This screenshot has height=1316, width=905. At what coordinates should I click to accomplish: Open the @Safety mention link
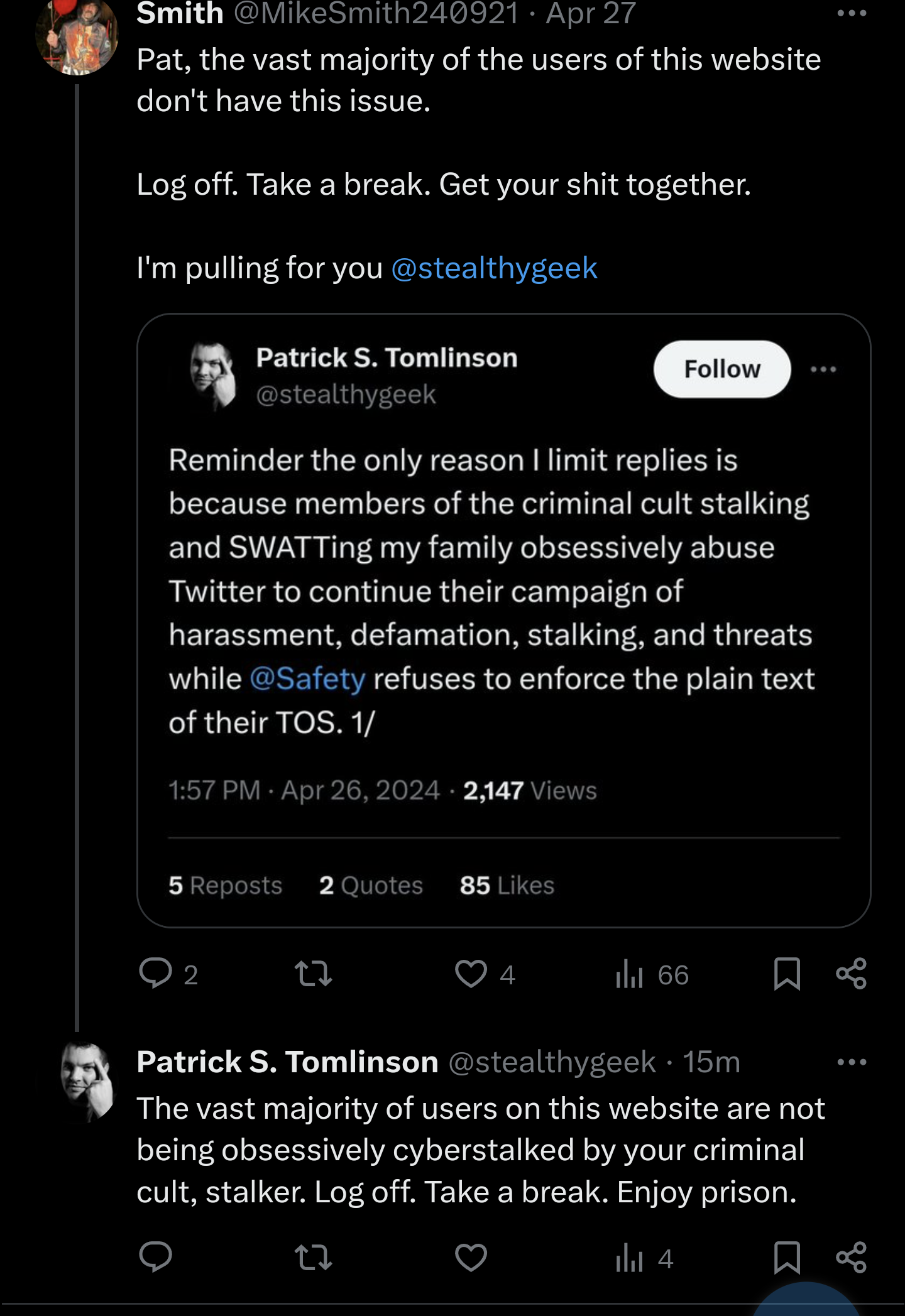pos(307,679)
